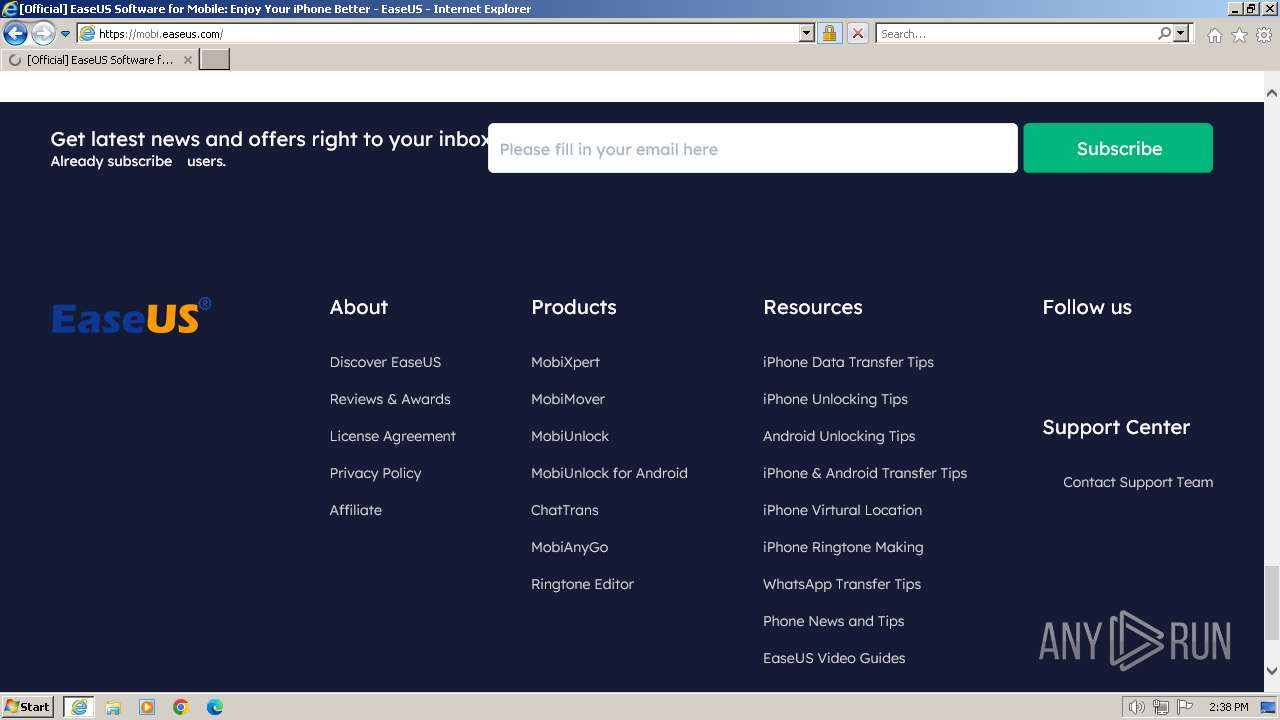Open iPhone Data Transfer Tips

(848, 362)
